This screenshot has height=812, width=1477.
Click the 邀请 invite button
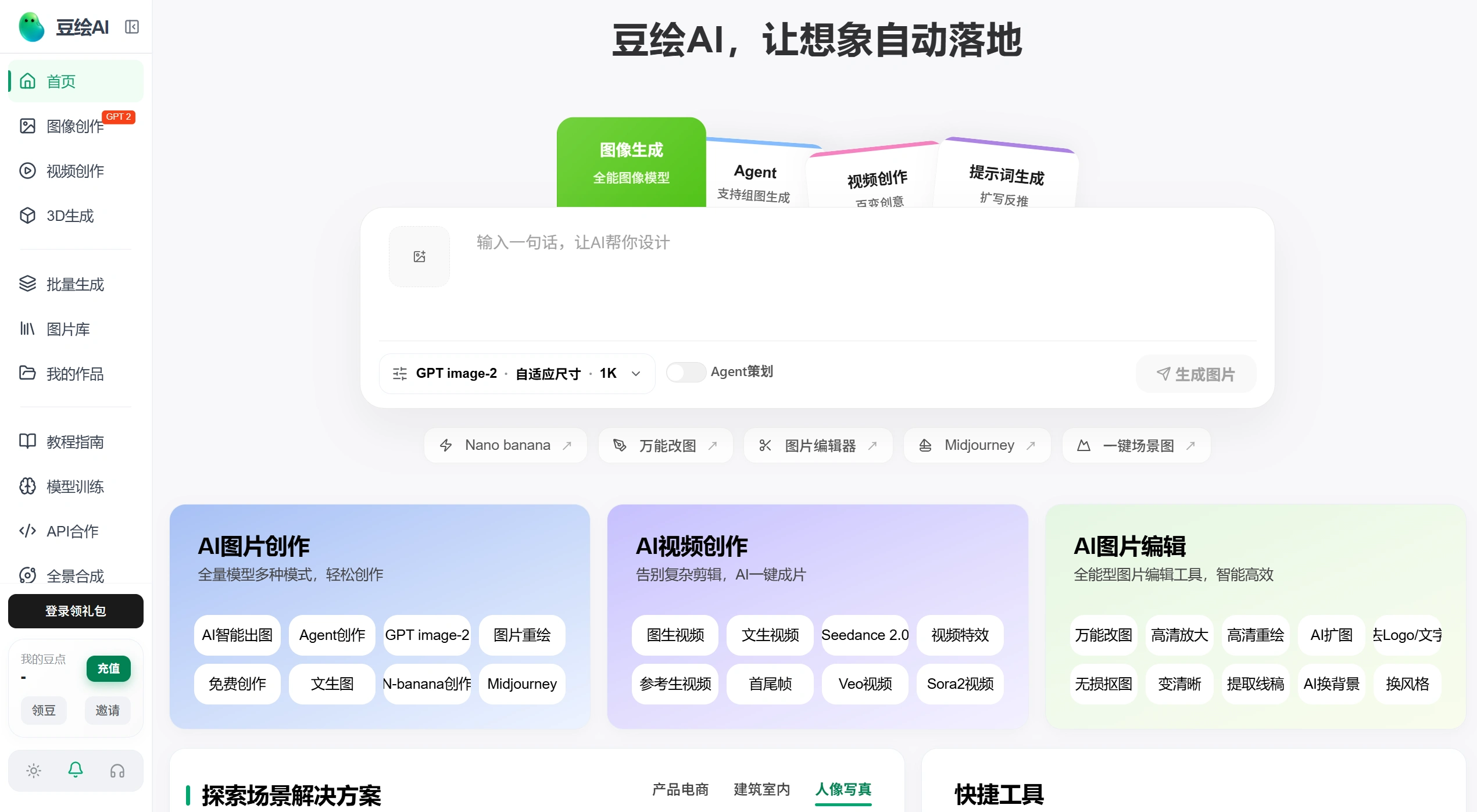108,710
